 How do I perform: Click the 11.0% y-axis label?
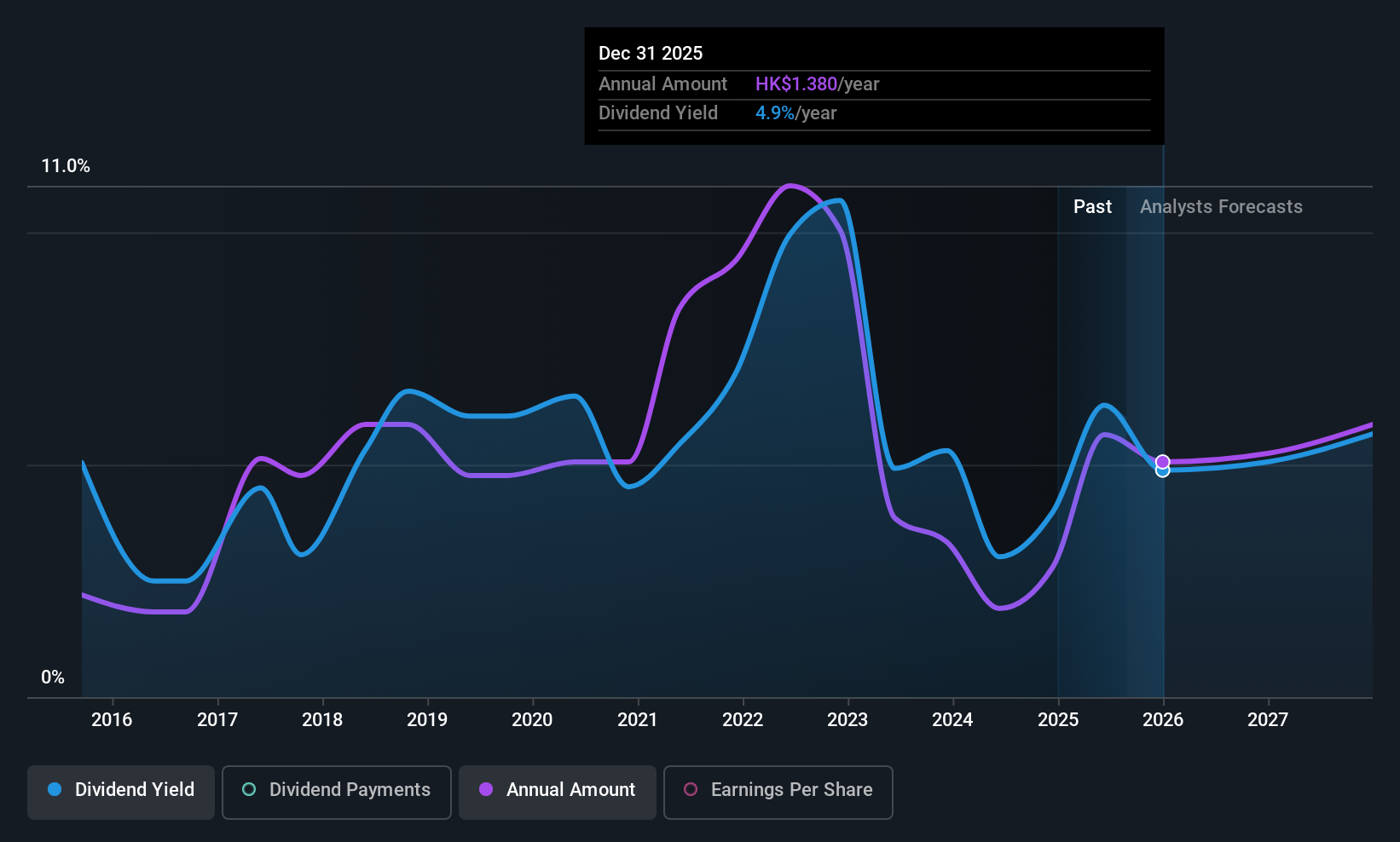point(66,166)
